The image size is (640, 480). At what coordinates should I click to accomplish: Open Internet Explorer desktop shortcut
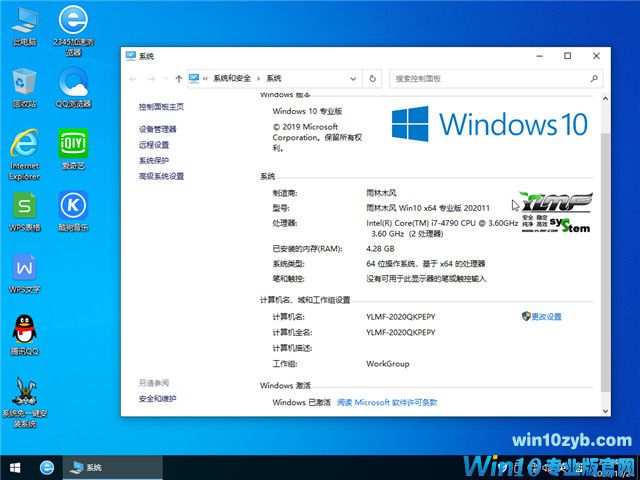(x=24, y=155)
